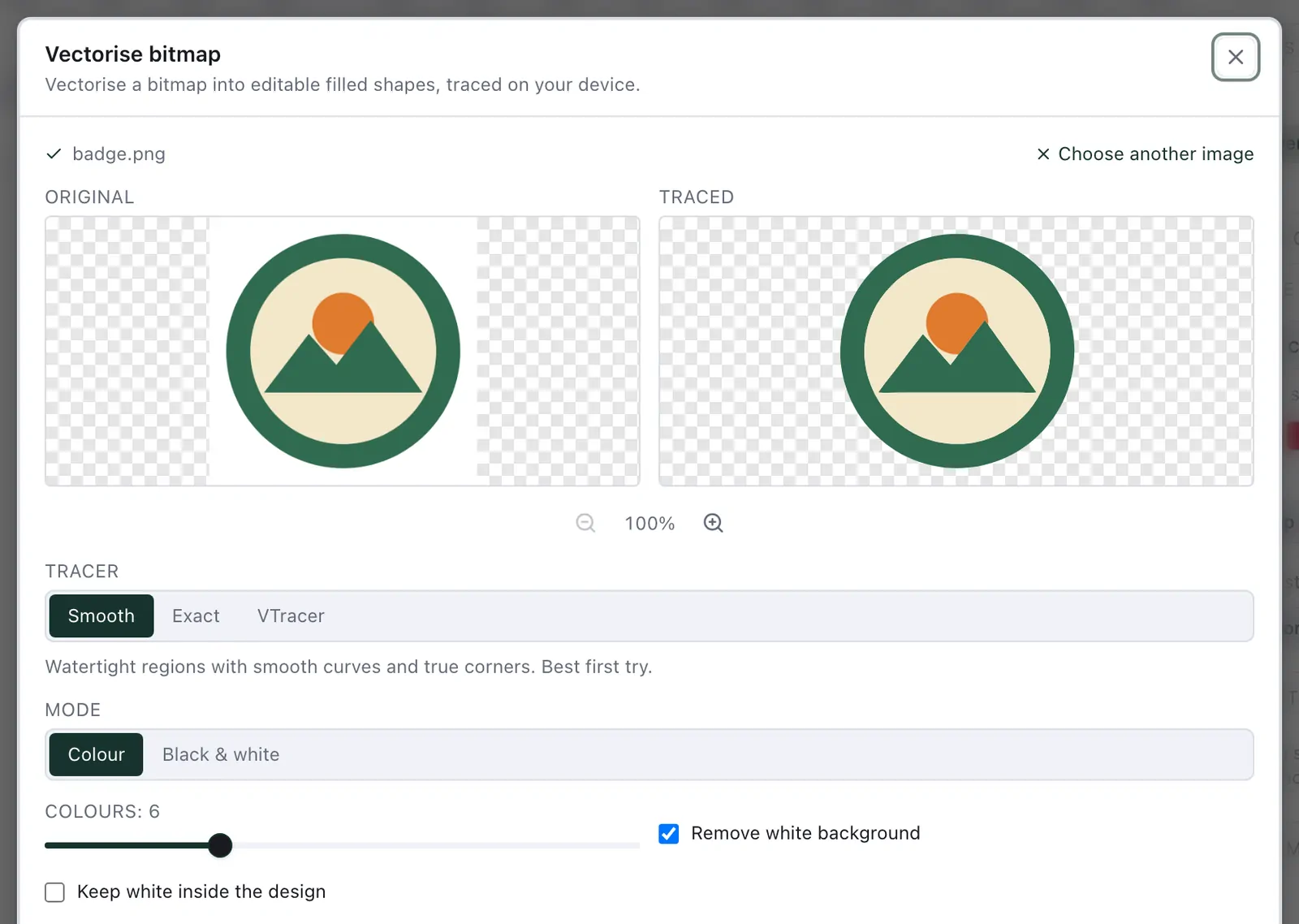Click the zoom in magnifier icon
Image resolution: width=1299 pixels, height=924 pixels.
click(713, 523)
